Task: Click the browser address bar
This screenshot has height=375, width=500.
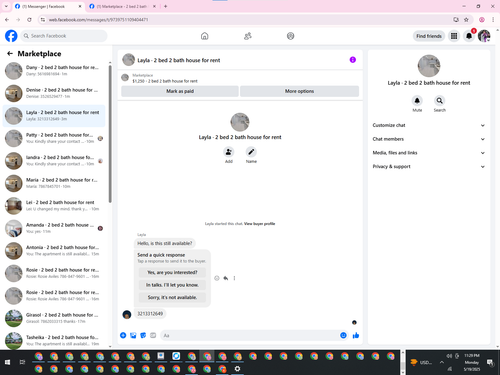Action: [x=248, y=20]
